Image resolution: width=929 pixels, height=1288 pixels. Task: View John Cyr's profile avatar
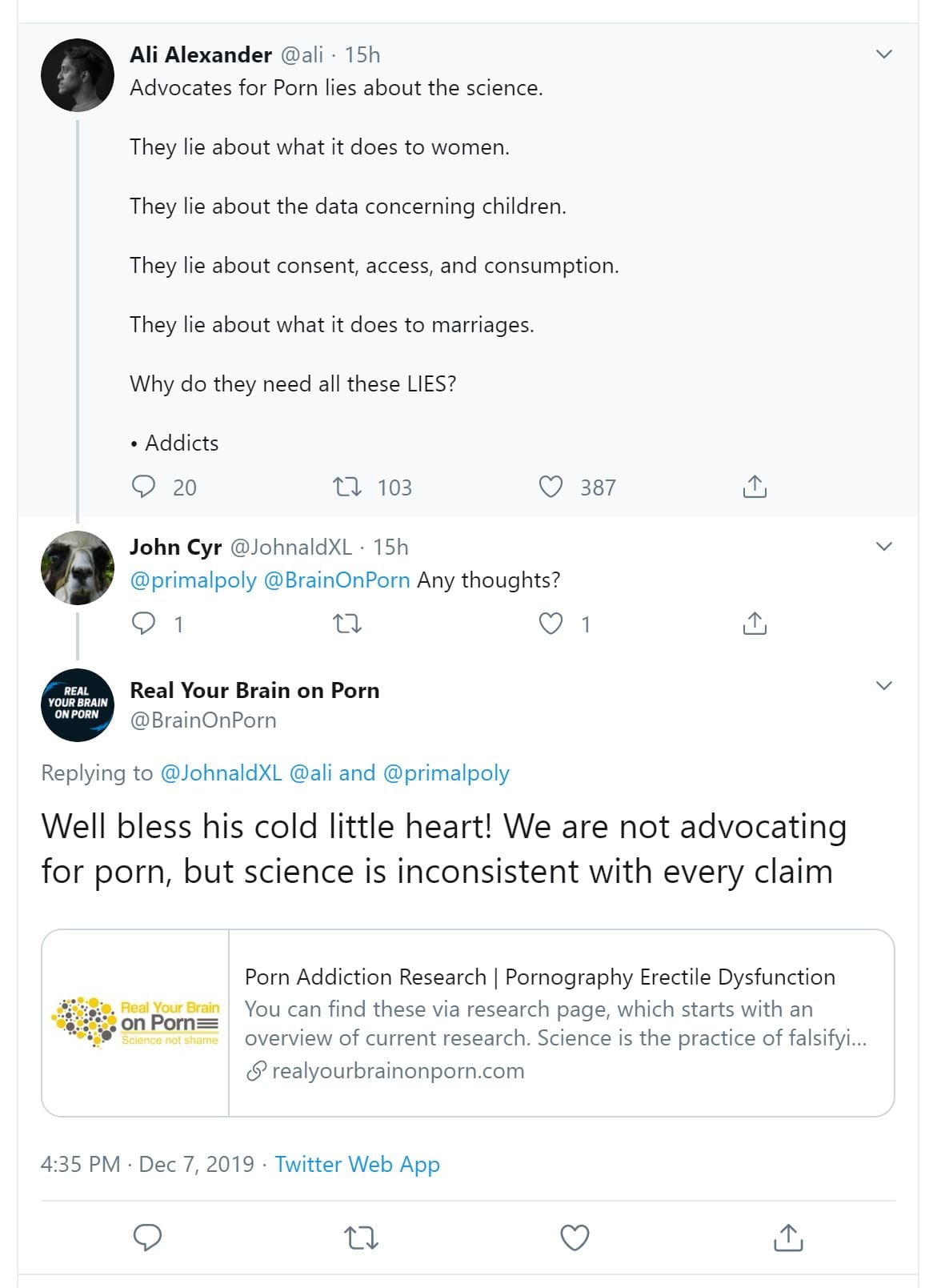pos(78,568)
